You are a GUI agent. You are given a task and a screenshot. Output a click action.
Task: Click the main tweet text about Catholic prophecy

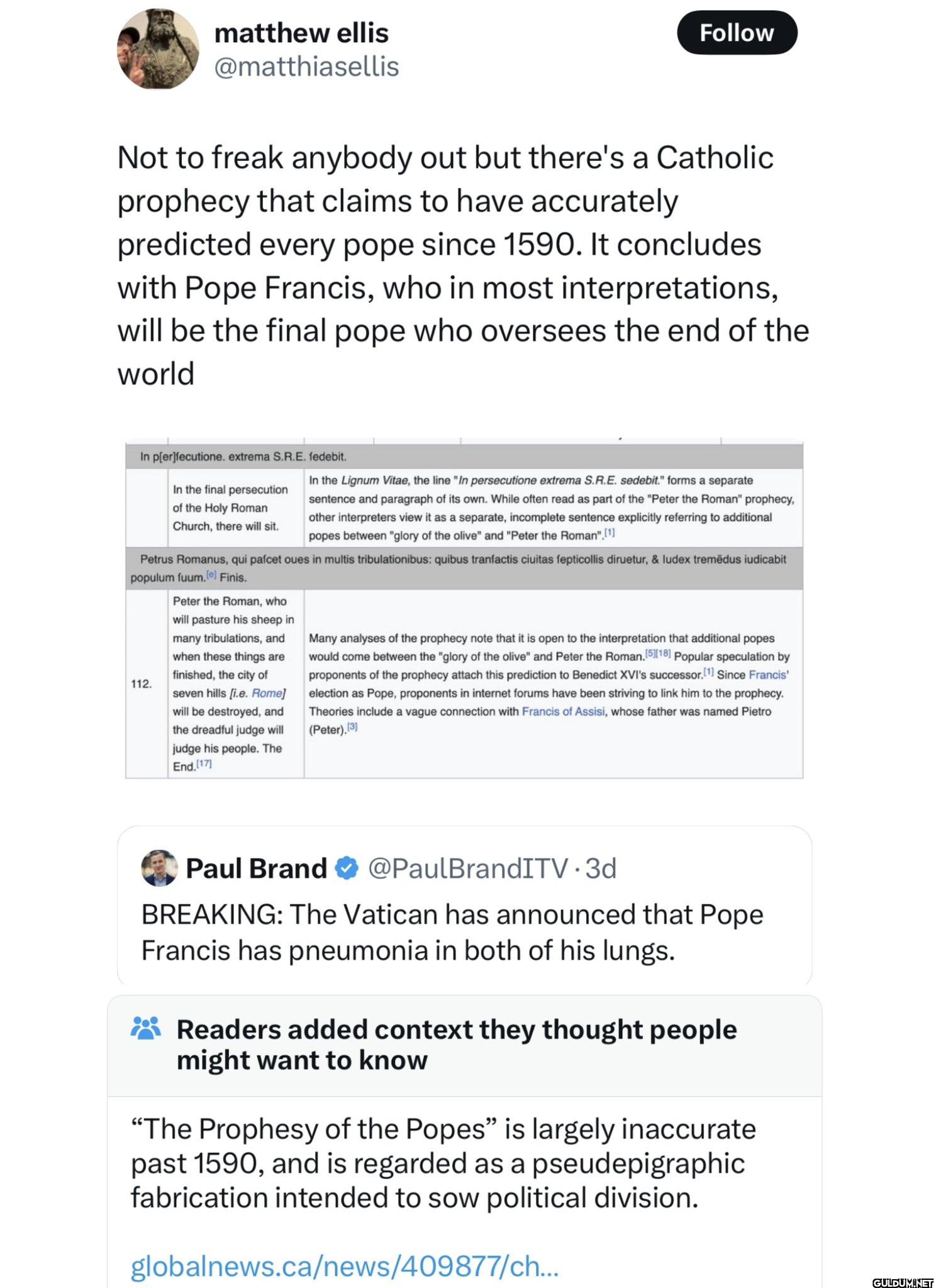(x=463, y=265)
